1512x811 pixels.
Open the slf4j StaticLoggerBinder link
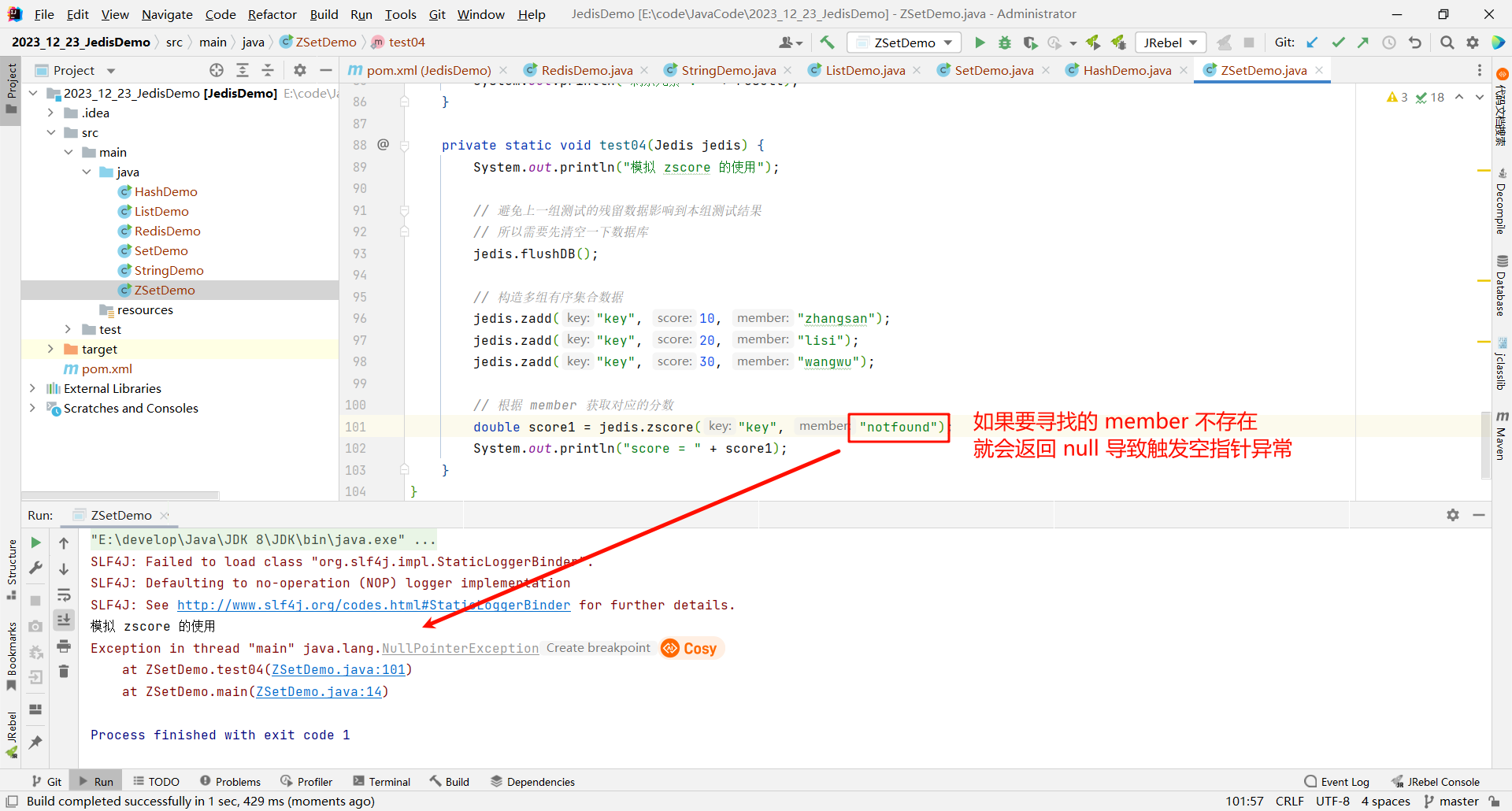pyautogui.click(x=373, y=605)
